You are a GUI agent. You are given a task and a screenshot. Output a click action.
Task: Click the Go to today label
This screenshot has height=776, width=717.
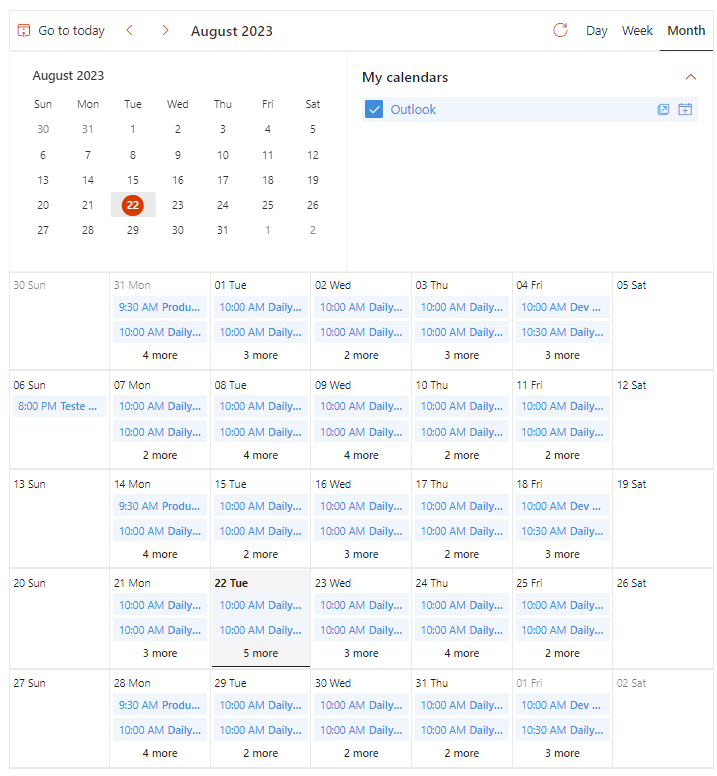(x=71, y=31)
